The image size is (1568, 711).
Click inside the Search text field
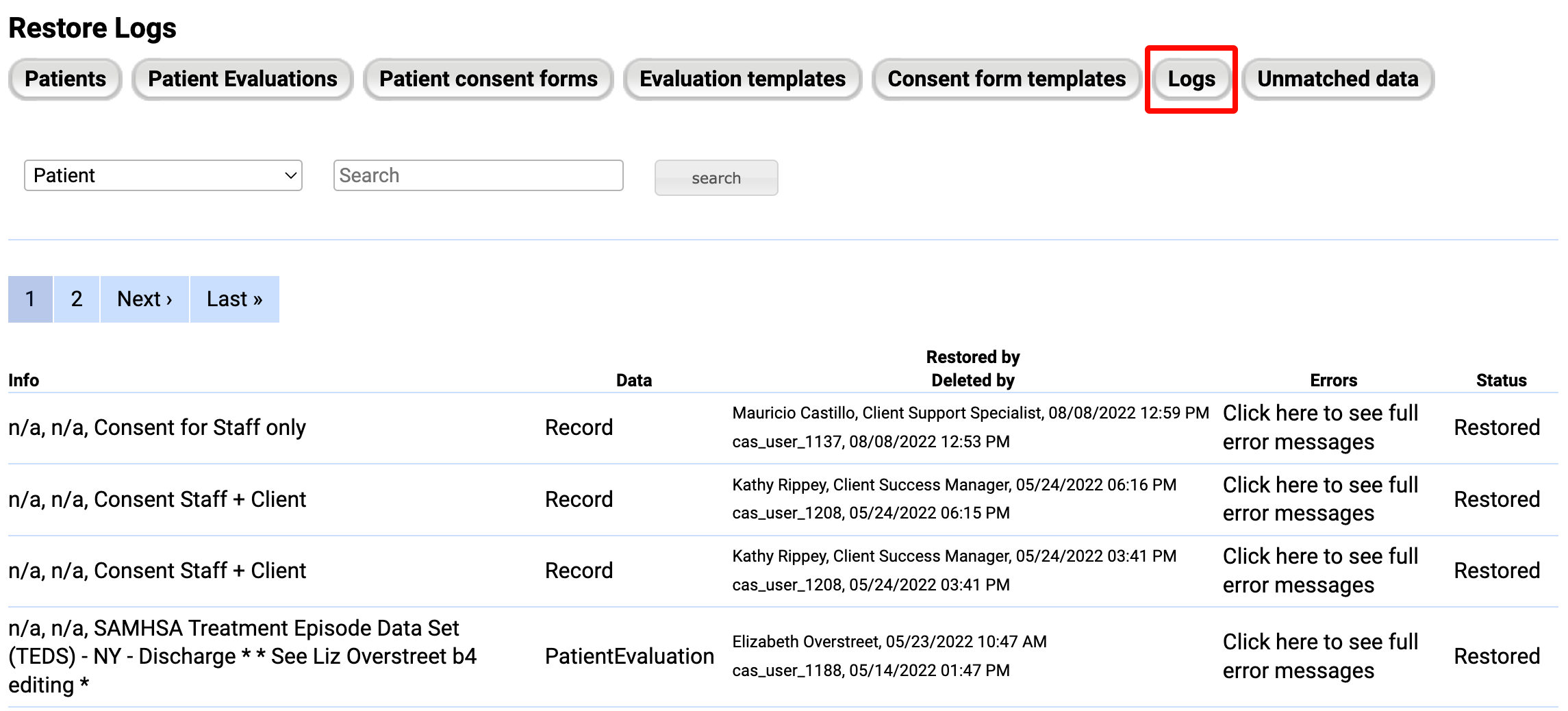point(477,175)
